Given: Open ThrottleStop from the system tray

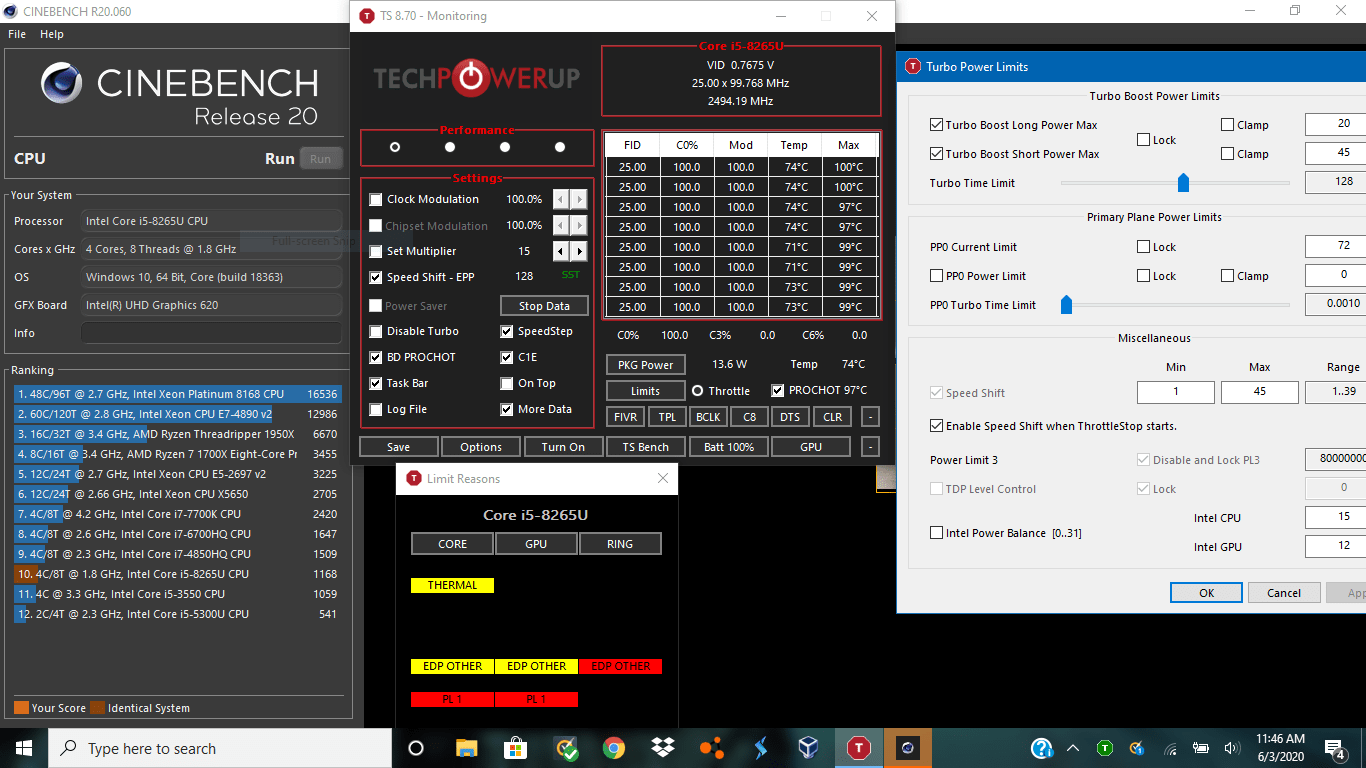Looking at the screenshot, I should click(1104, 747).
